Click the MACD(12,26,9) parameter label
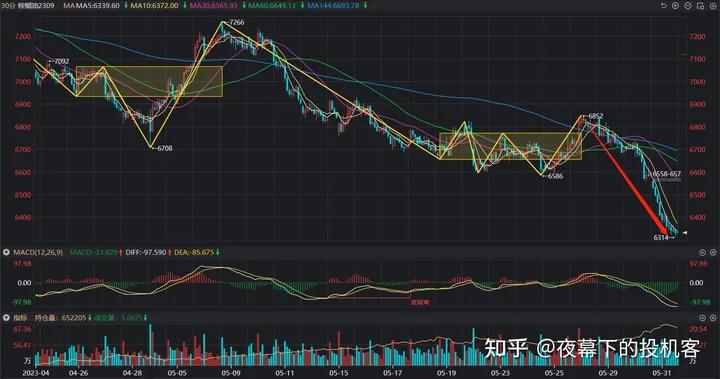This screenshot has width=720, height=379. point(38,252)
